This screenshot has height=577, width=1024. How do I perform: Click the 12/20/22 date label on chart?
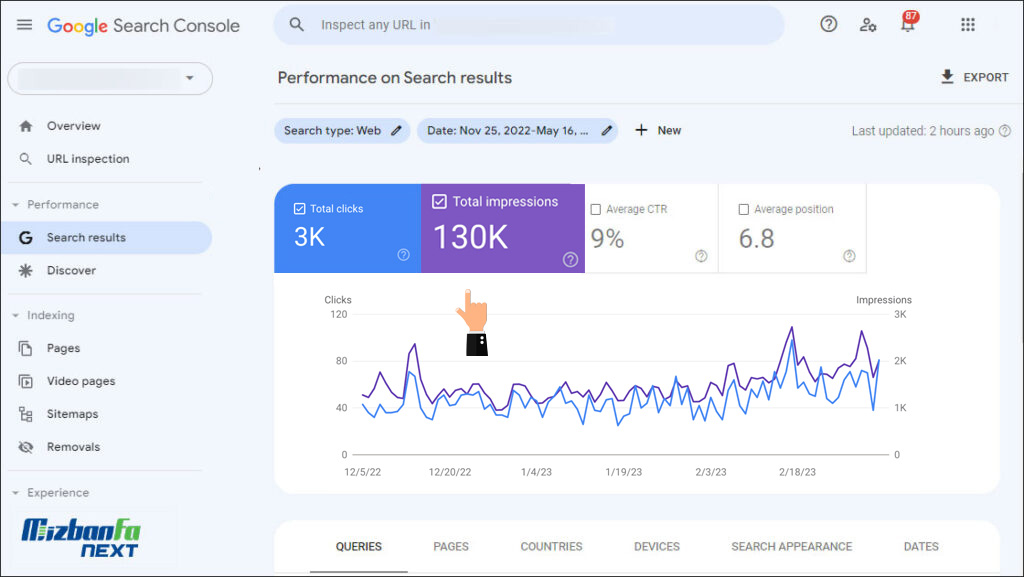[449, 472]
